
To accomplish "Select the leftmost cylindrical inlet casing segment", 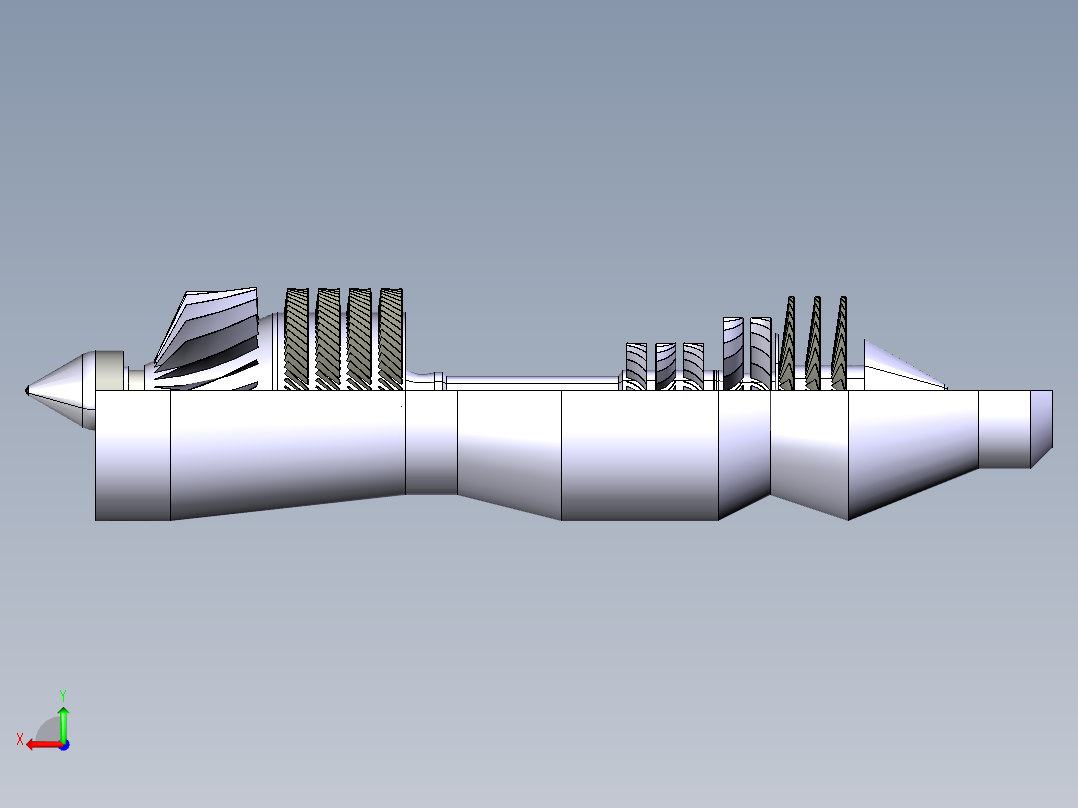I will tap(133, 455).
